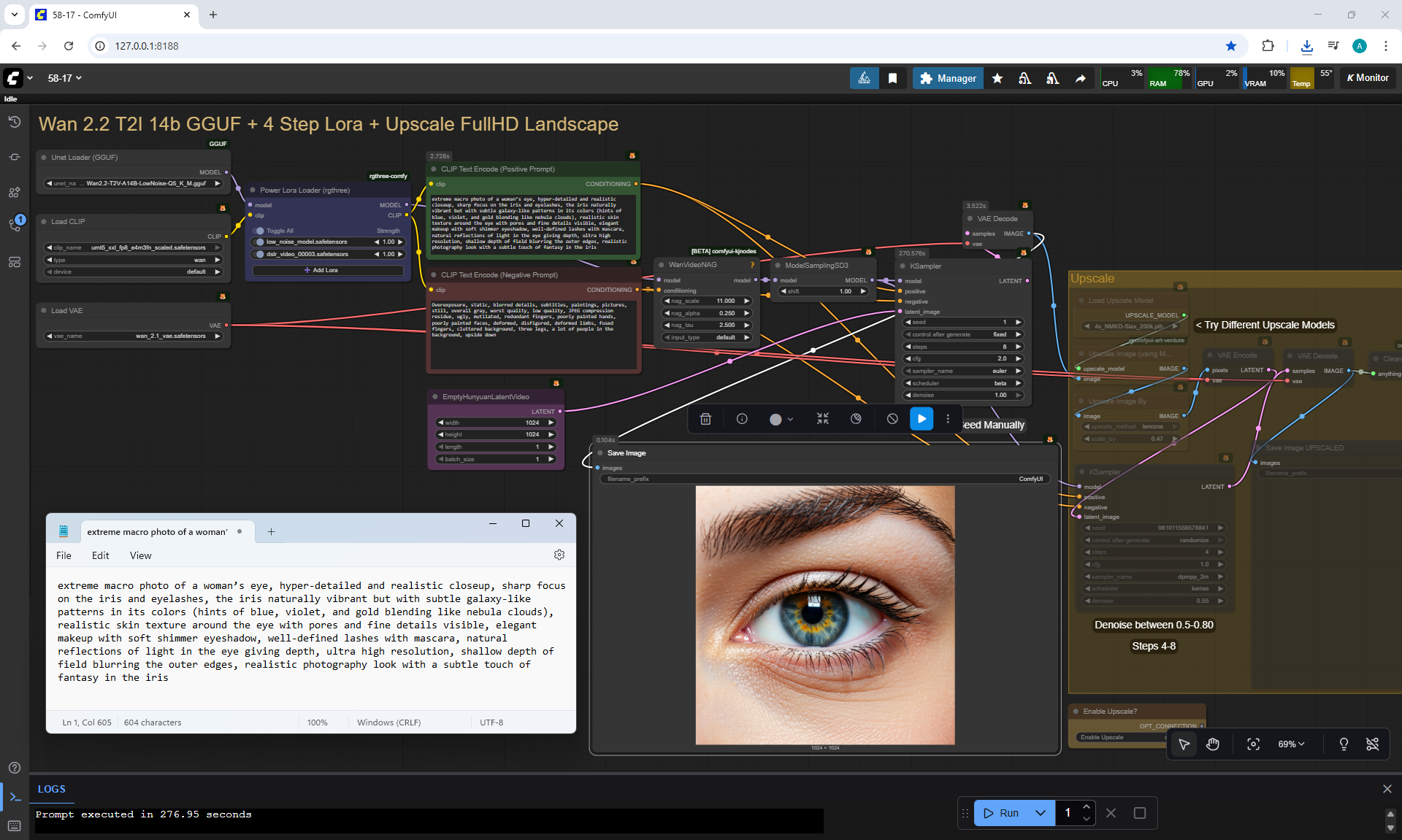Screen dimensions: 1402x840
Task: Open the Run button dropdown arrow
Action: coord(1041,813)
